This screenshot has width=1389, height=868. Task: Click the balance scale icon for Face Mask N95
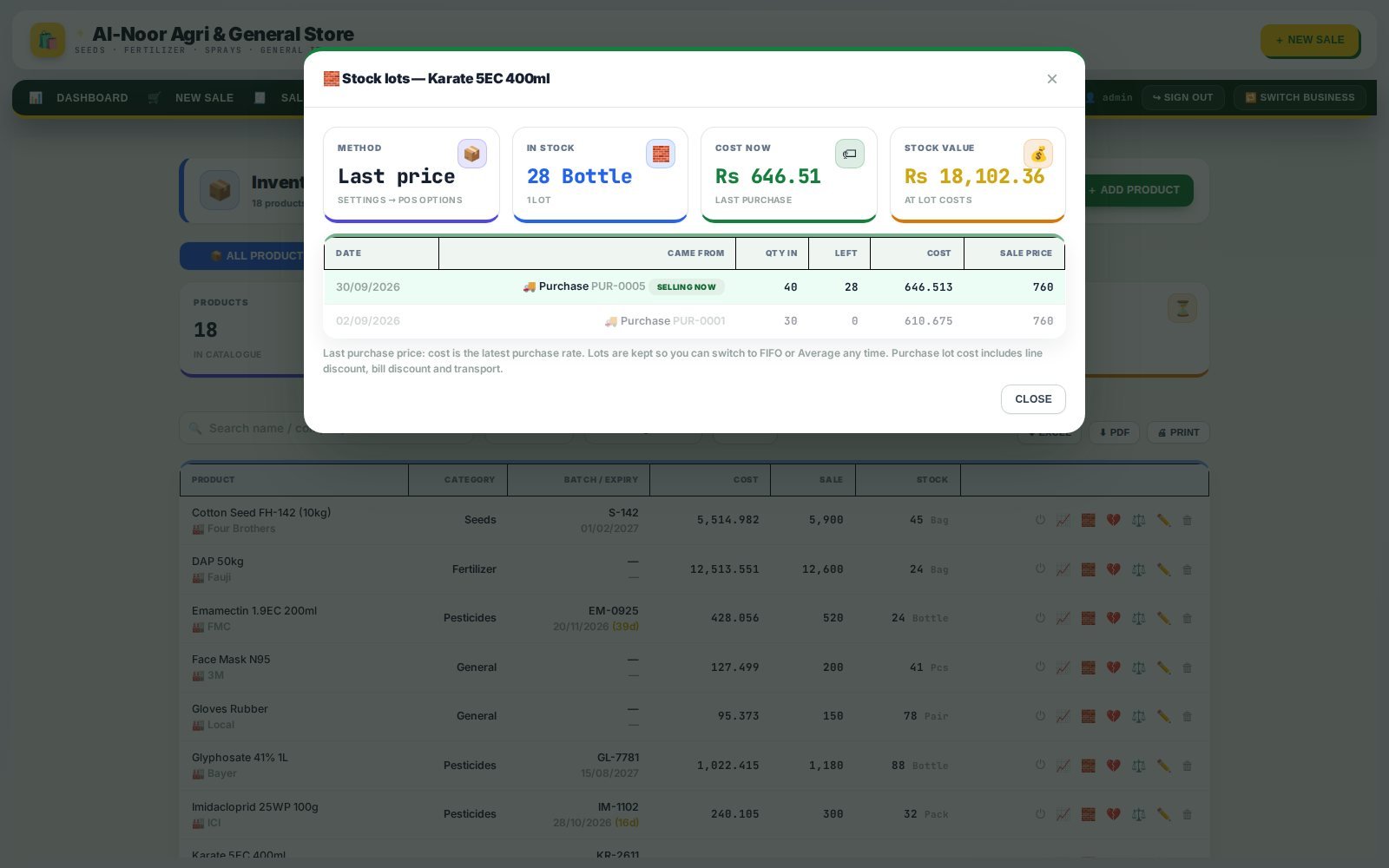1139,667
